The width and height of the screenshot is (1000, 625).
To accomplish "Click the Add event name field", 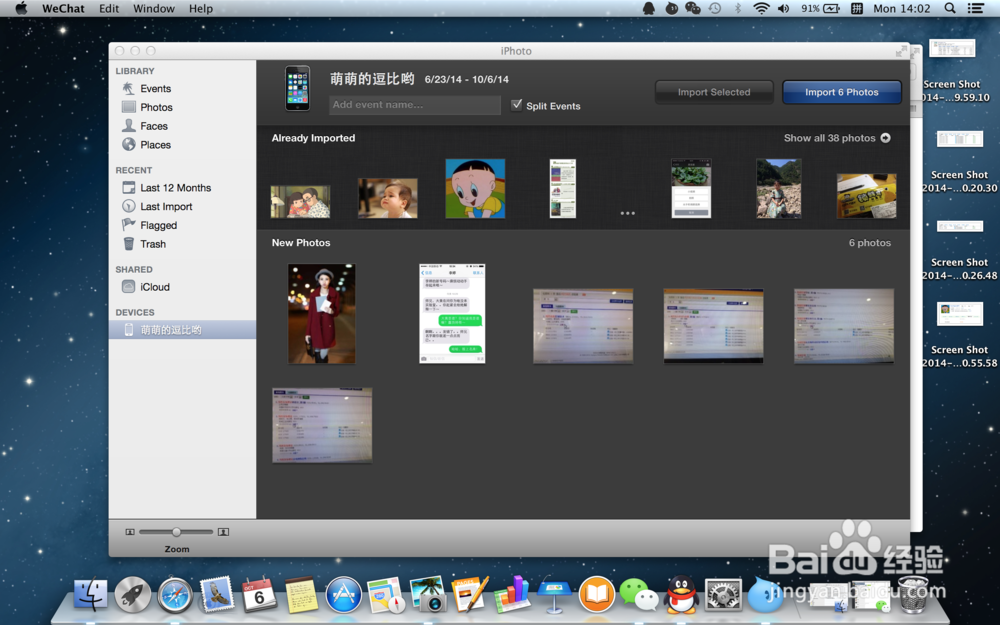I will (x=415, y=105).
